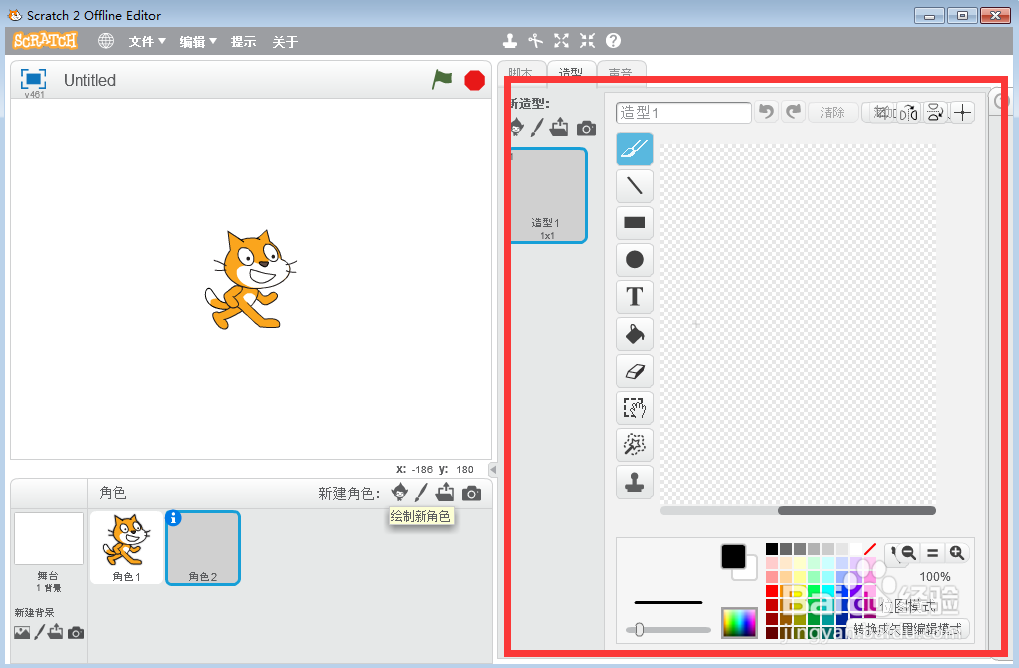1019x668 pixels.
Task: Select the Shrink sprite tool
Action: [587, 41]
